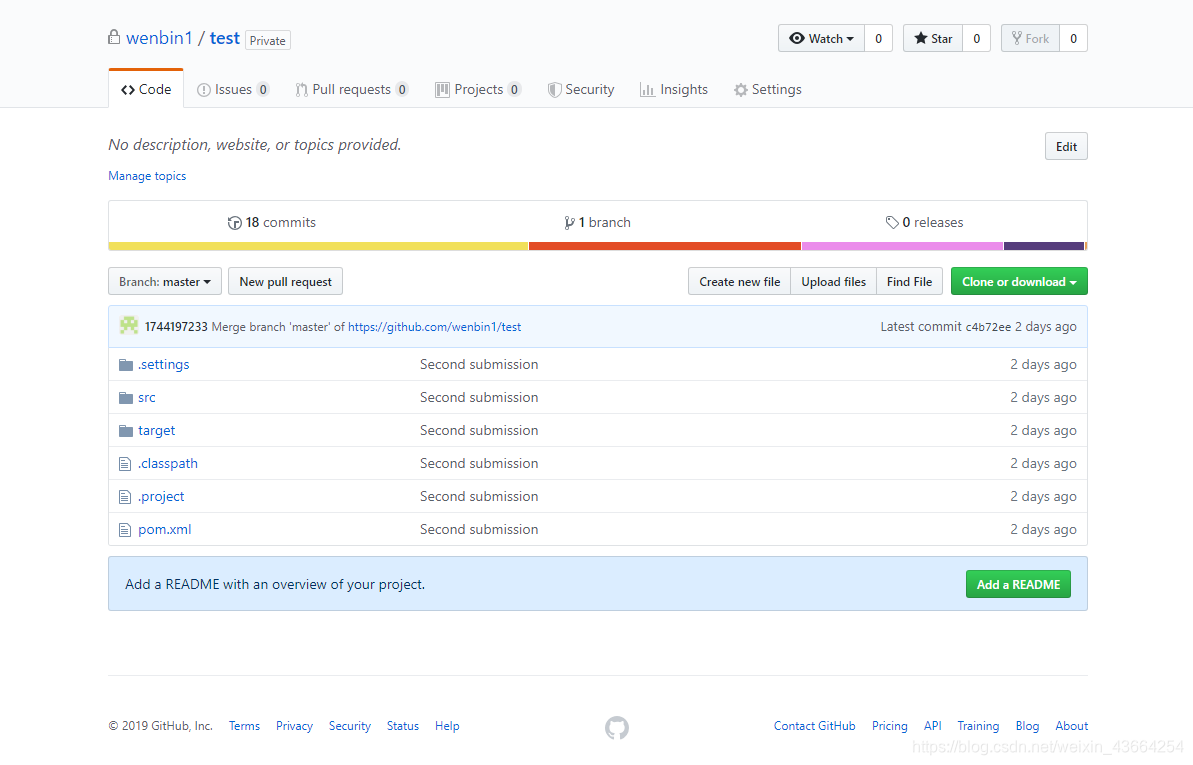Click the Fork button
The image size is (1193, 765).
(1030, 38)
